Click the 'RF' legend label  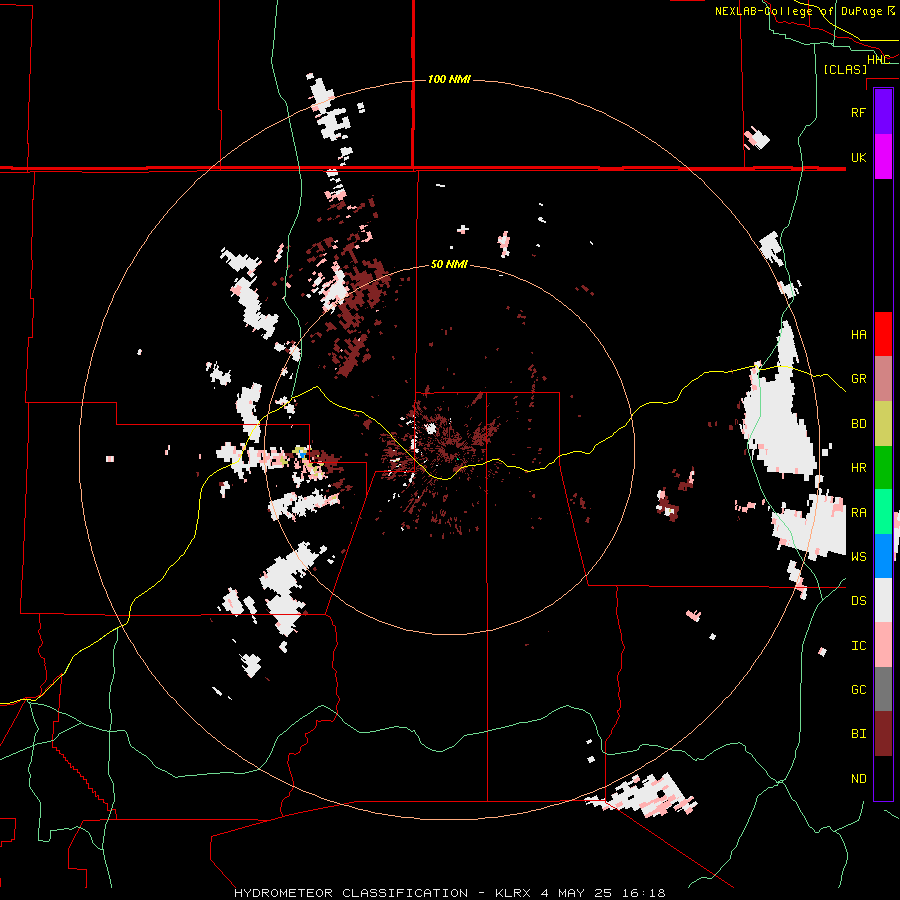[x=859, y=112]
